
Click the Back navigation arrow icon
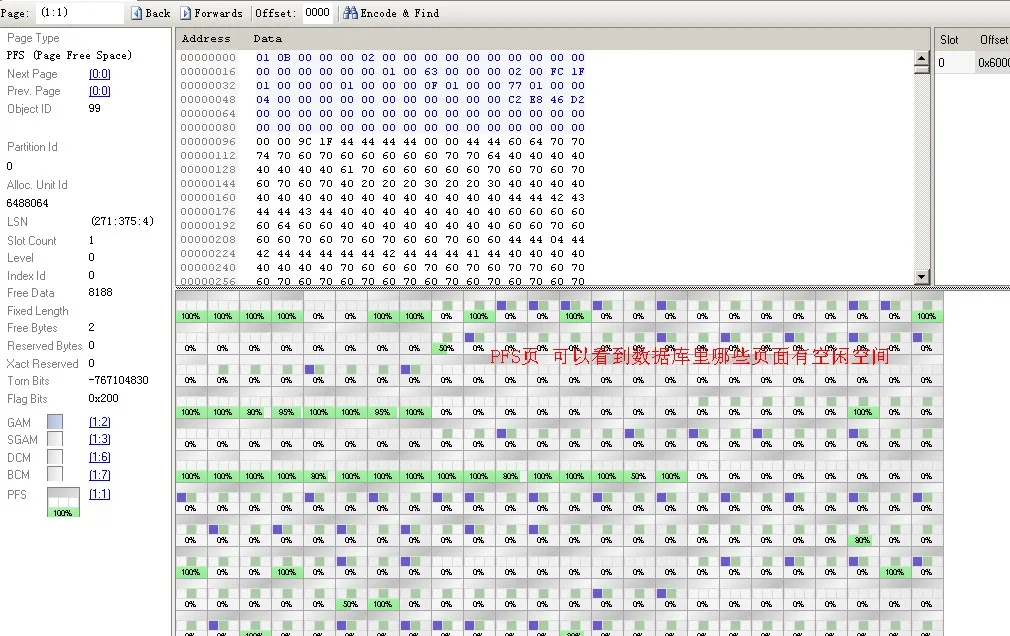pos(137,13)
